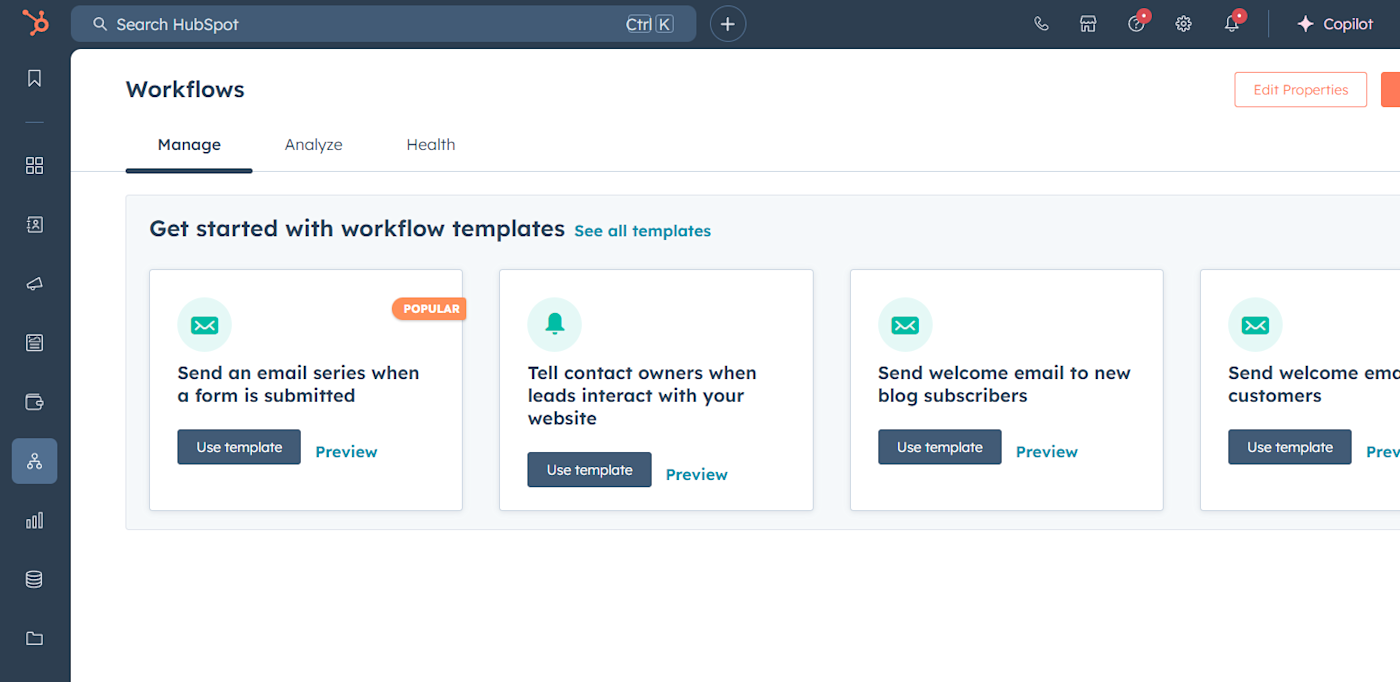Click the plus quick-create button

click(x=728, y=24)
